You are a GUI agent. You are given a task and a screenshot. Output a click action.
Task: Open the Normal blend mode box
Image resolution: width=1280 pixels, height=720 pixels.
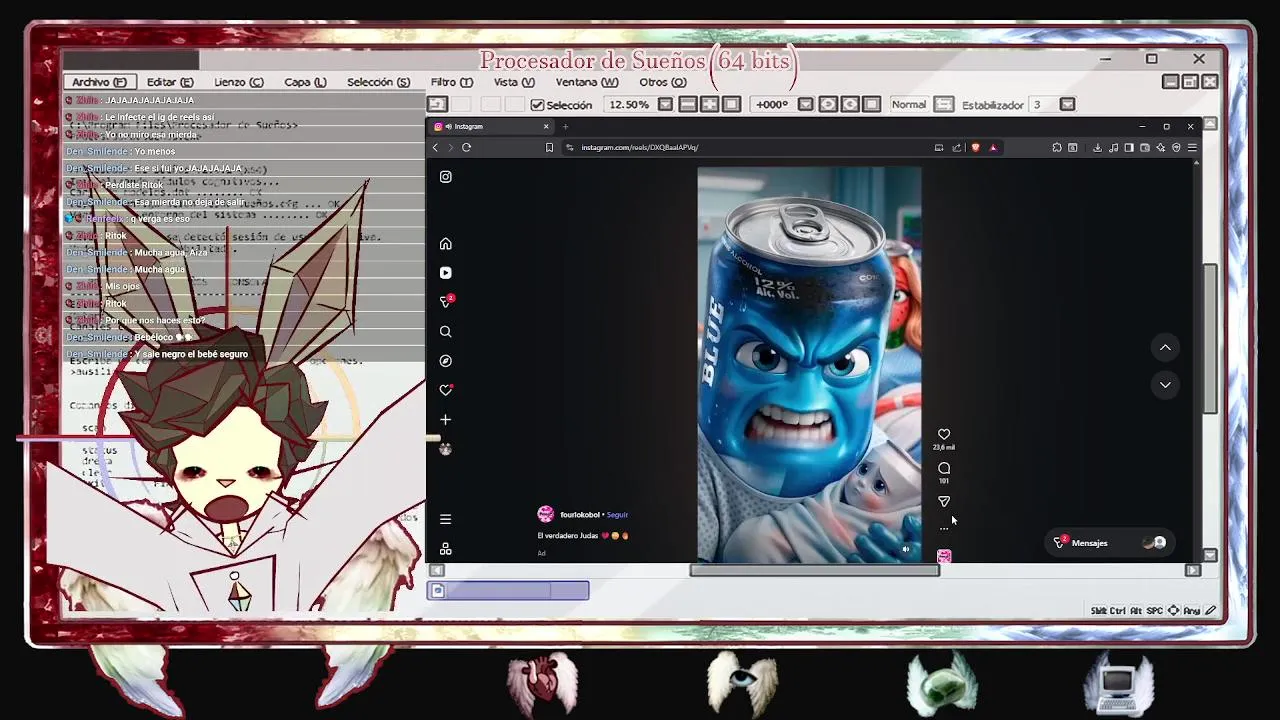pos(909,104)
